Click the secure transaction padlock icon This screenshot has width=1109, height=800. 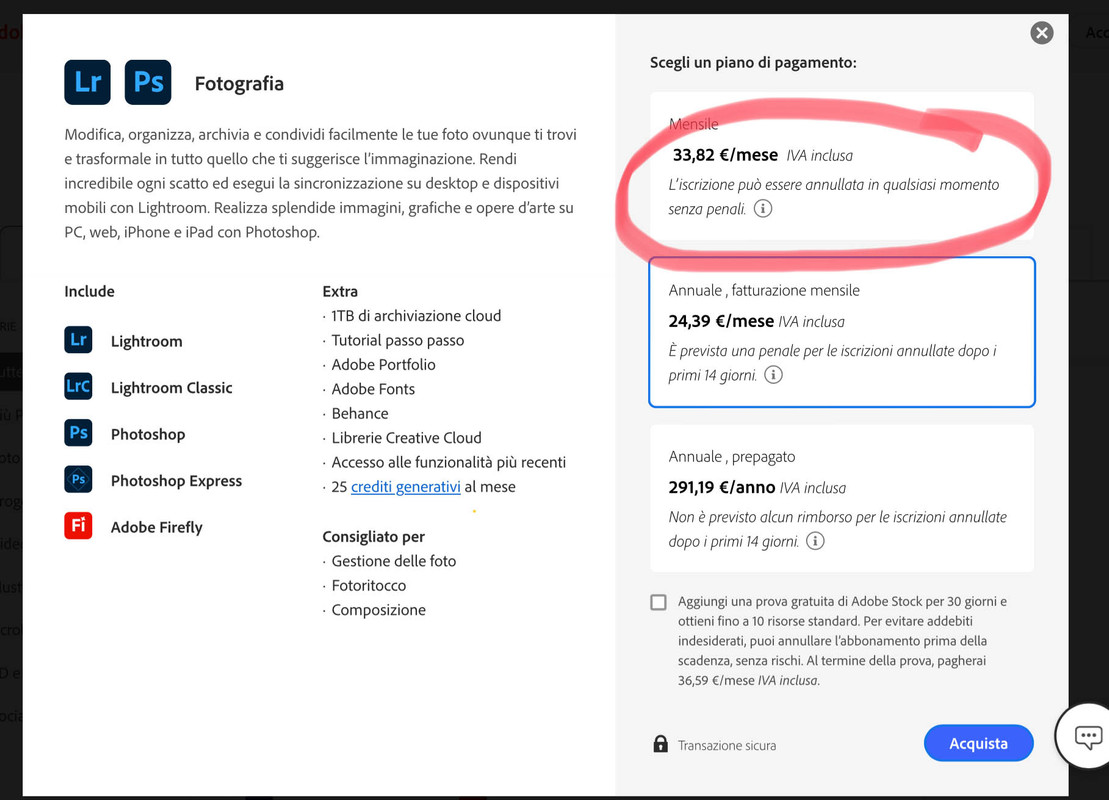pos(660,744)
